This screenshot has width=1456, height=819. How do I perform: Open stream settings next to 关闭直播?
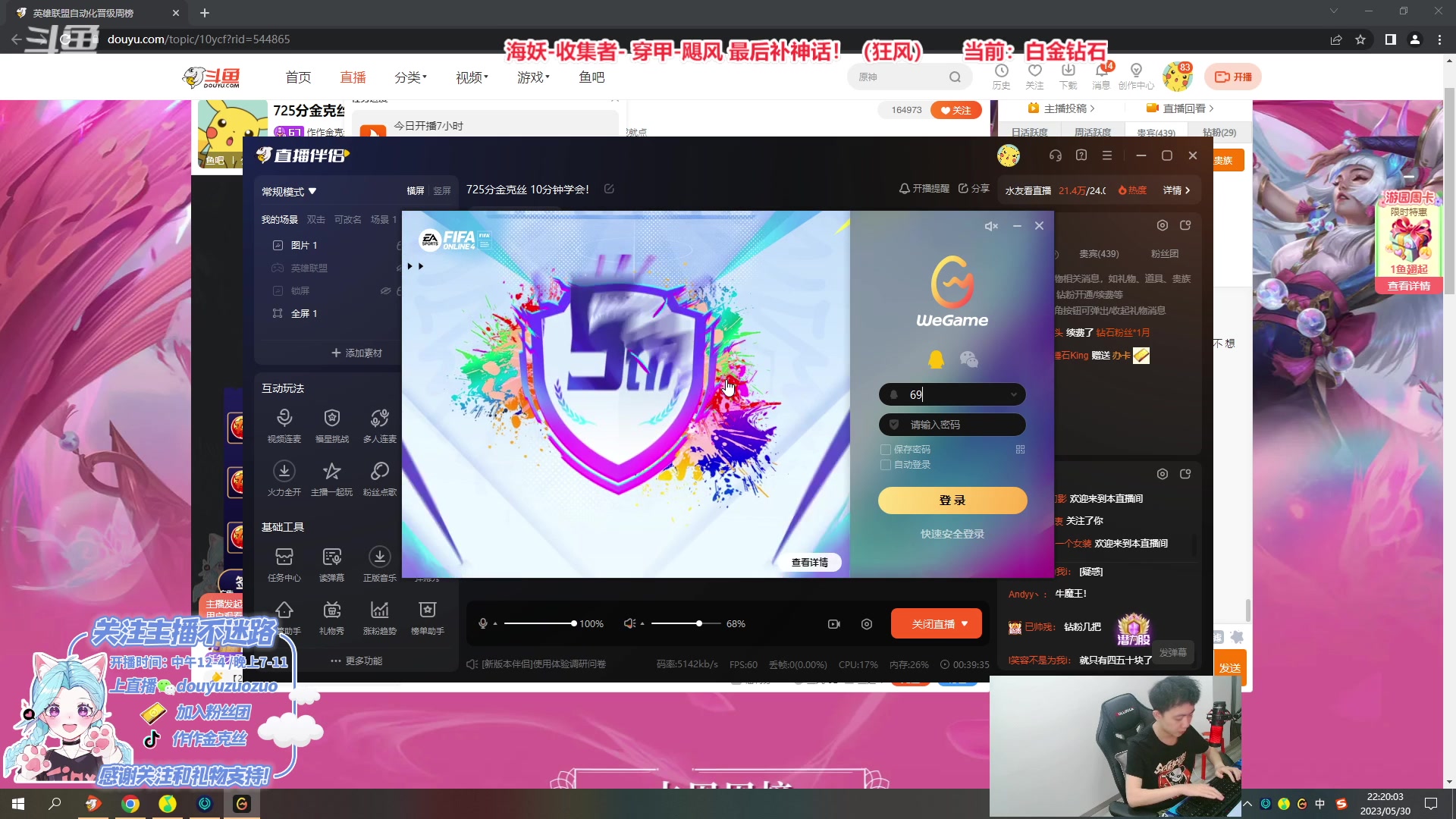867,624
